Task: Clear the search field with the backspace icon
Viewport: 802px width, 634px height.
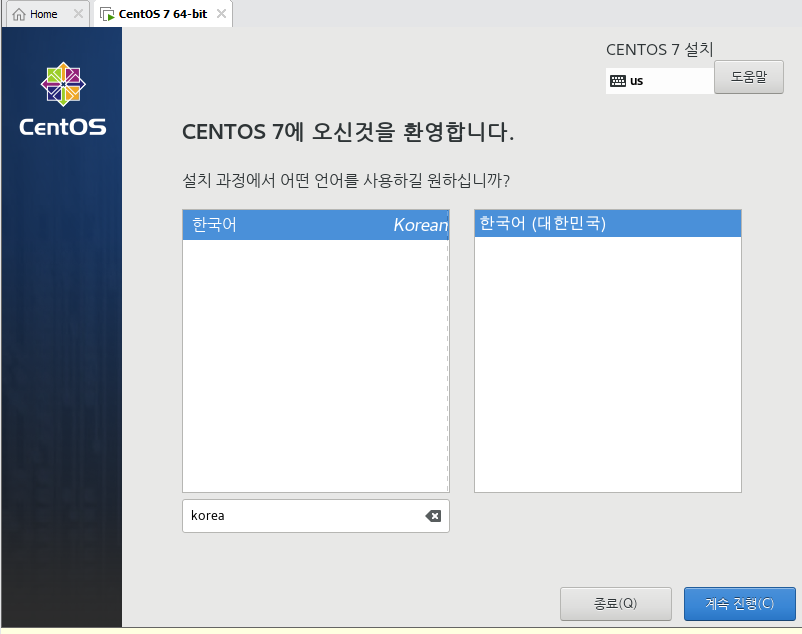Action: point(433,516)
